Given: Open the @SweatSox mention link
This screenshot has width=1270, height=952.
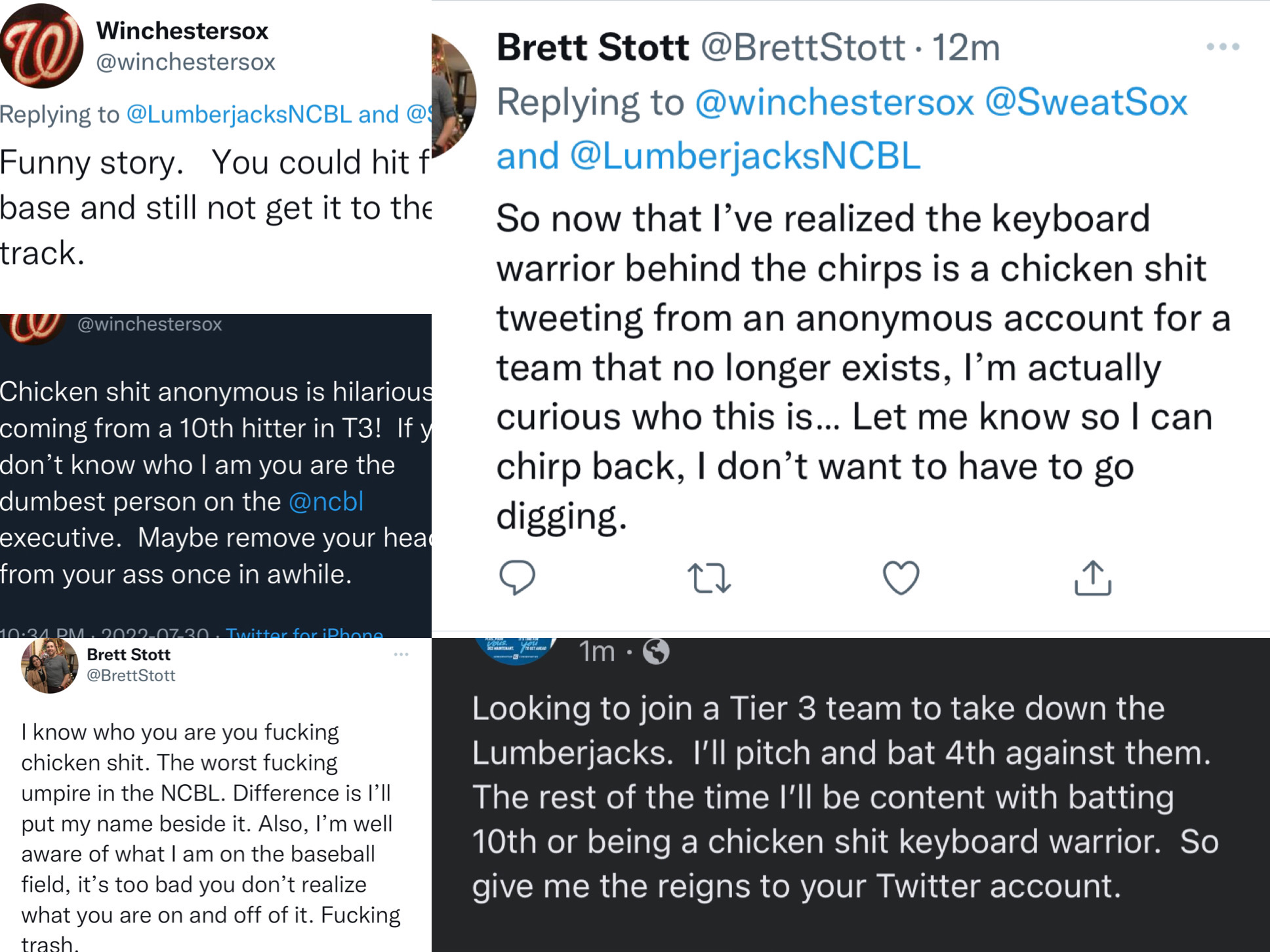Looking at the screenshot, I should click(x=1086, y=102).
